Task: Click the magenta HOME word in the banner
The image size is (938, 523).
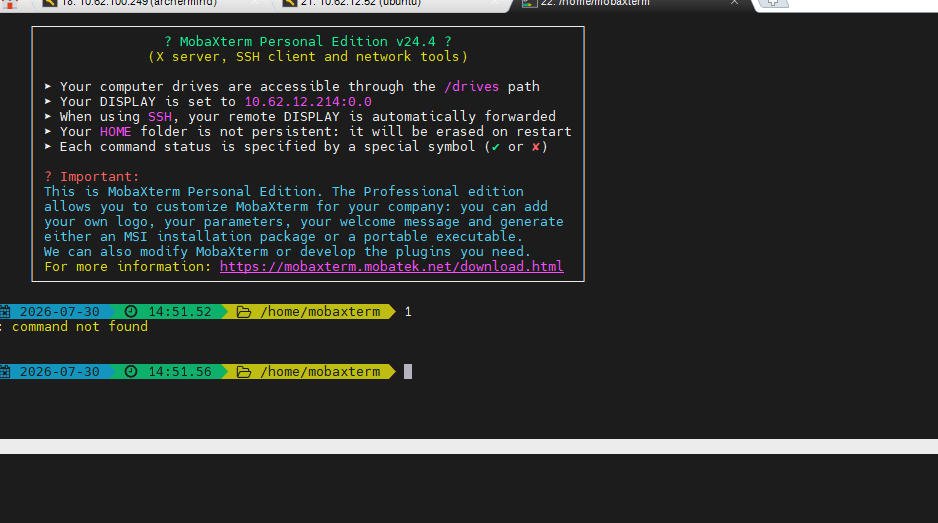Action: click(115, 132)
